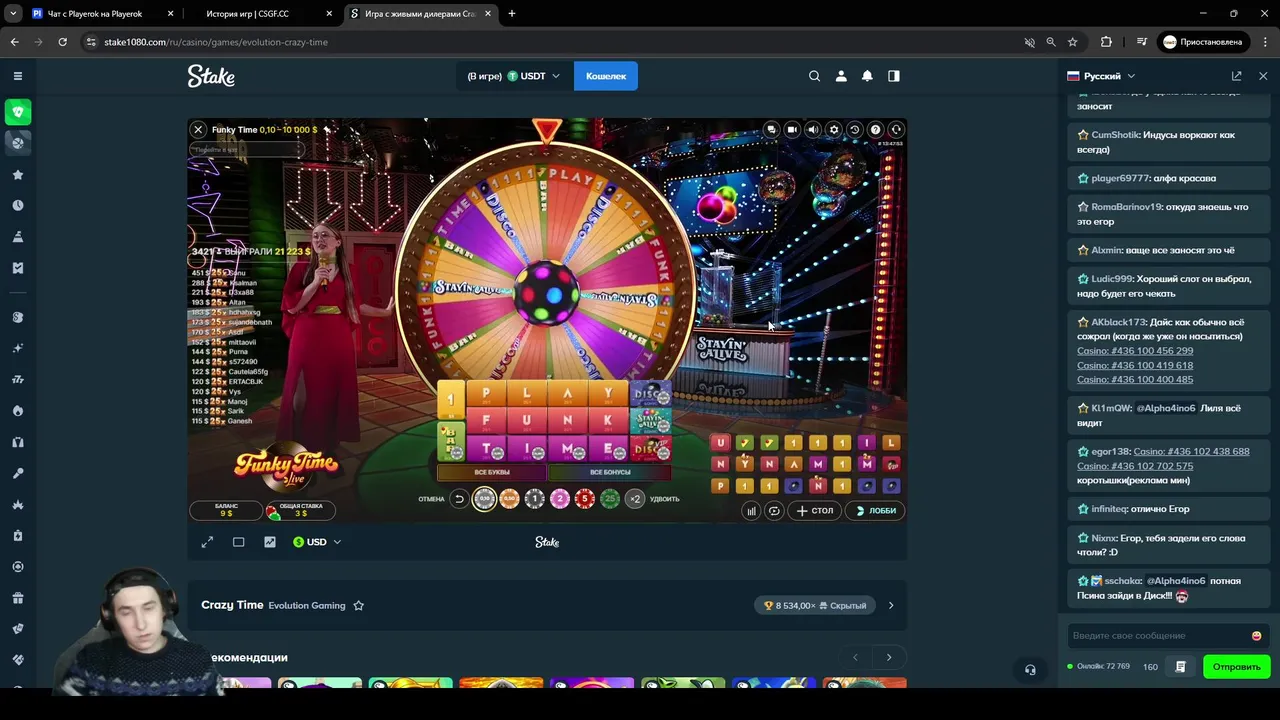Add another table with + Стол
The image size is (1280, 720).
pos(815,510)
